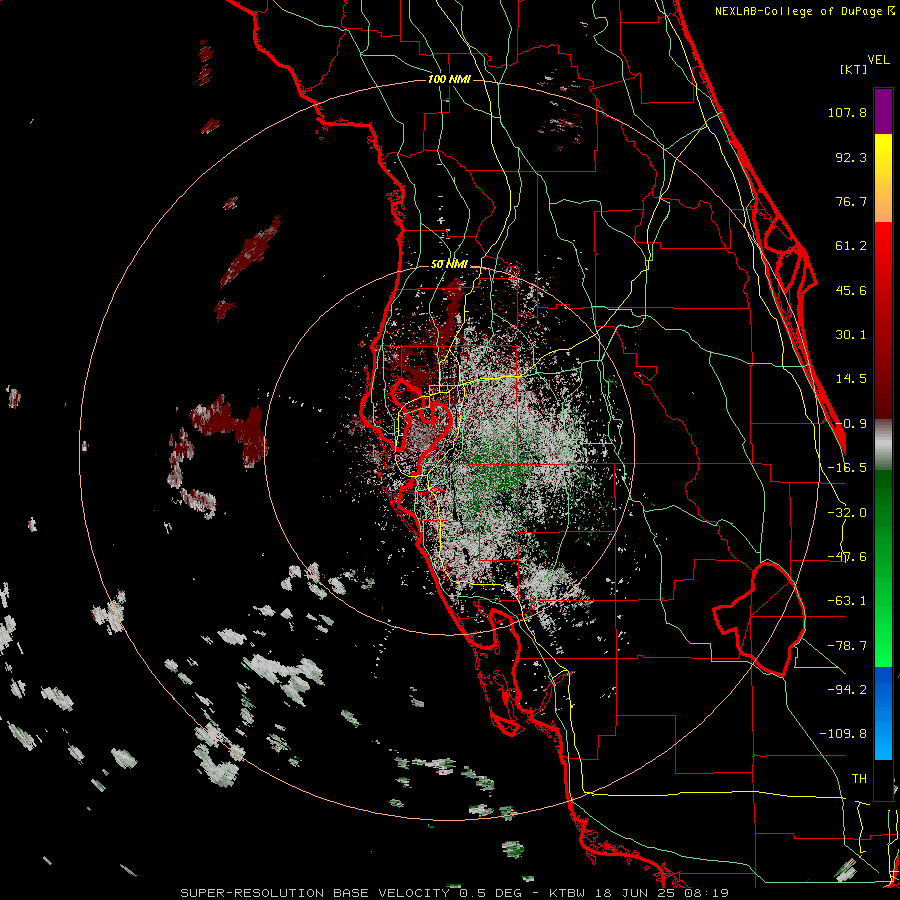Select the -16.5 value on the velocity scale
The width and height of the screenshot is (900, 900).
(847, 468)
